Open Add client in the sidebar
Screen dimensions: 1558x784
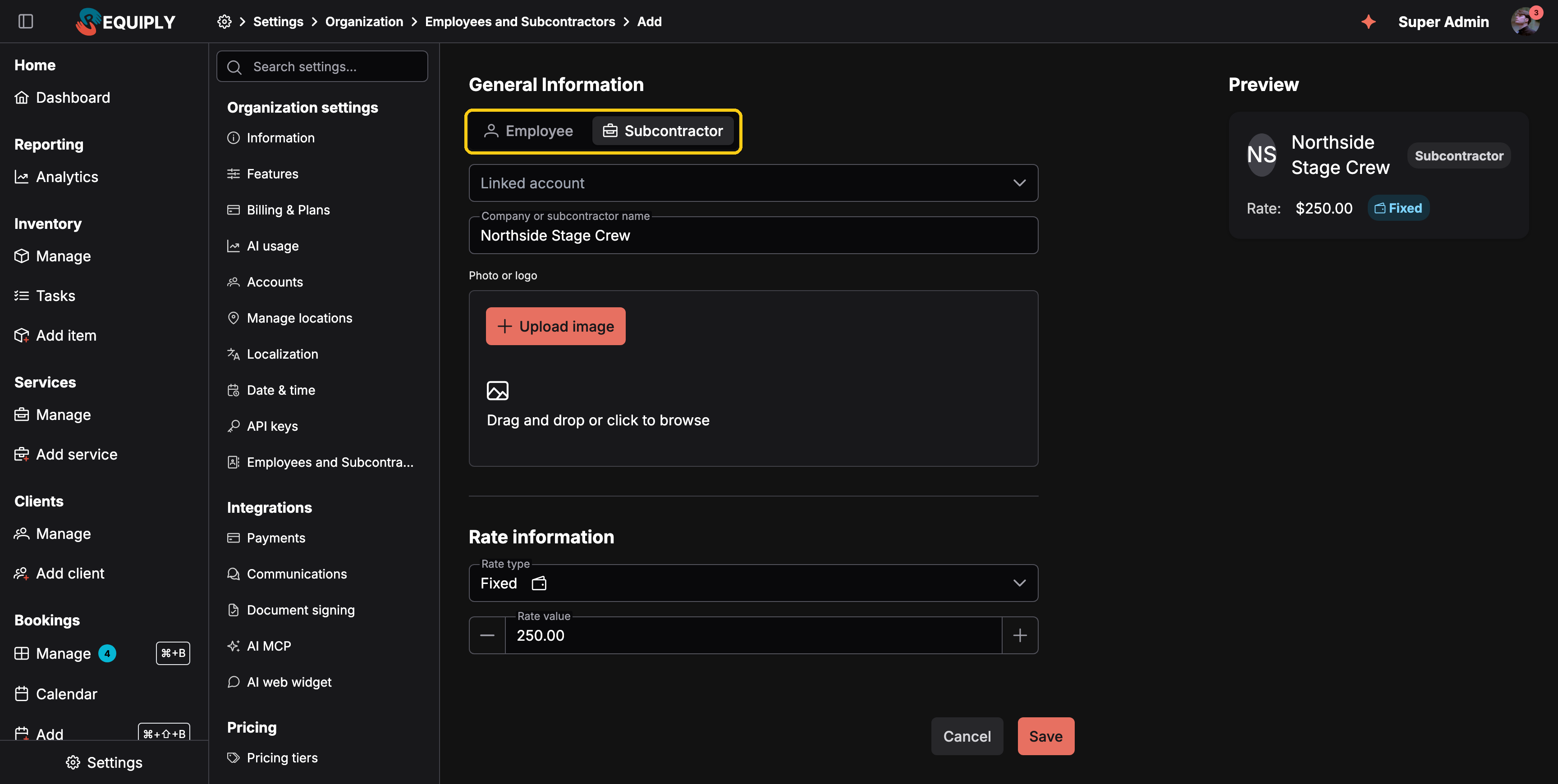(59, 574)
